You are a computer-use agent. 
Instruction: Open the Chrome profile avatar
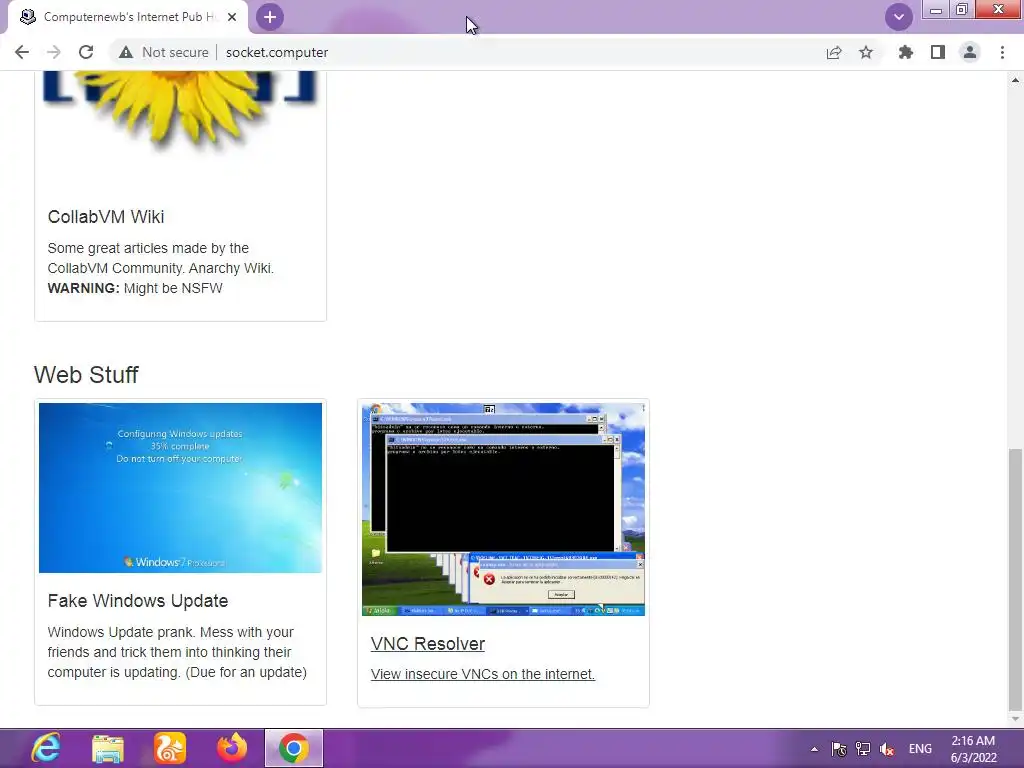[970, 52]
